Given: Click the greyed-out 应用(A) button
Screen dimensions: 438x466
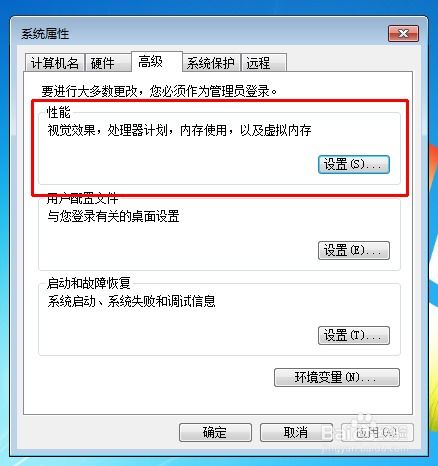Looking at the screenshot, I should tap(377, 433).
